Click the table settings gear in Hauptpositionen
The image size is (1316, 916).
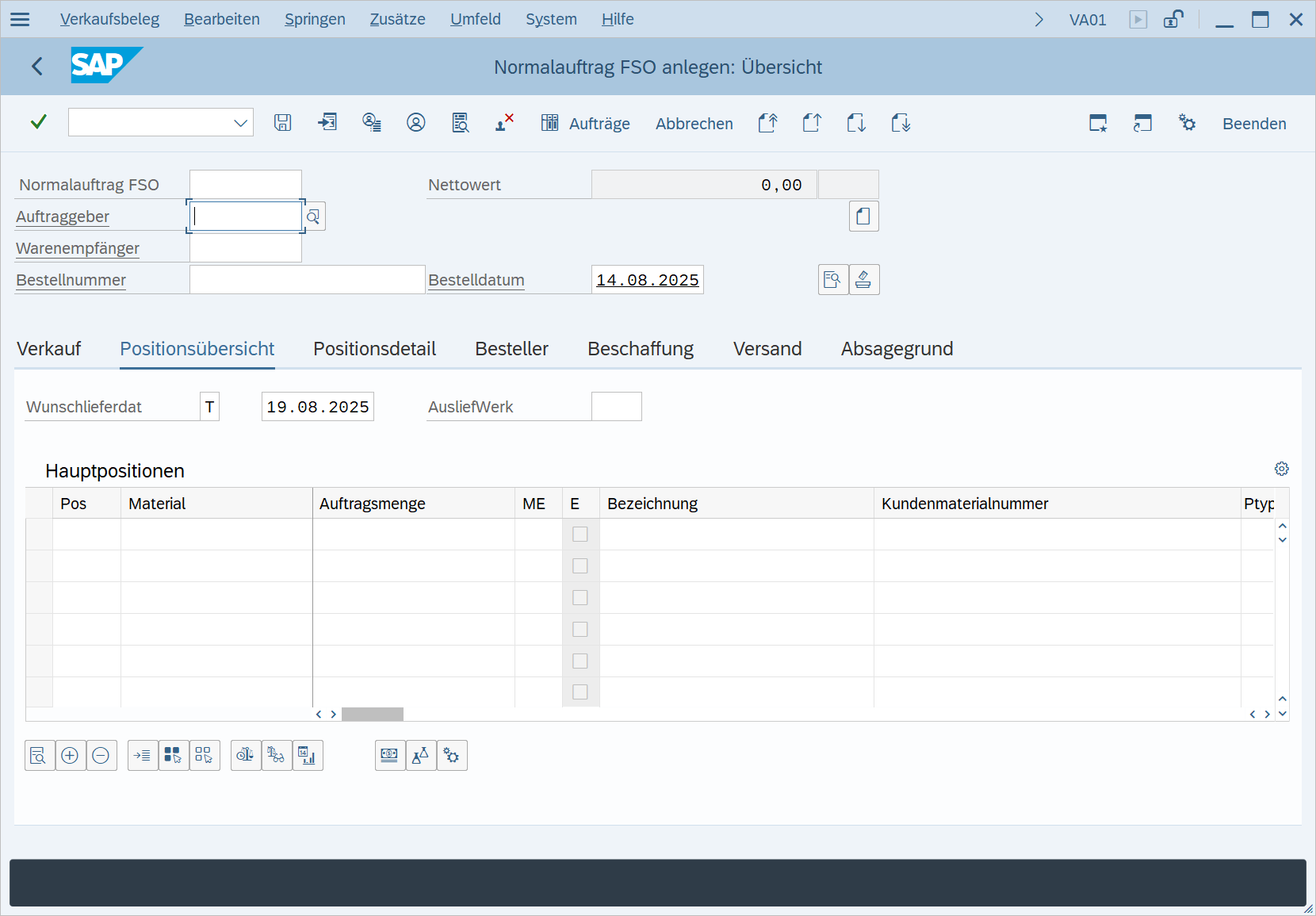point(1281,469)
